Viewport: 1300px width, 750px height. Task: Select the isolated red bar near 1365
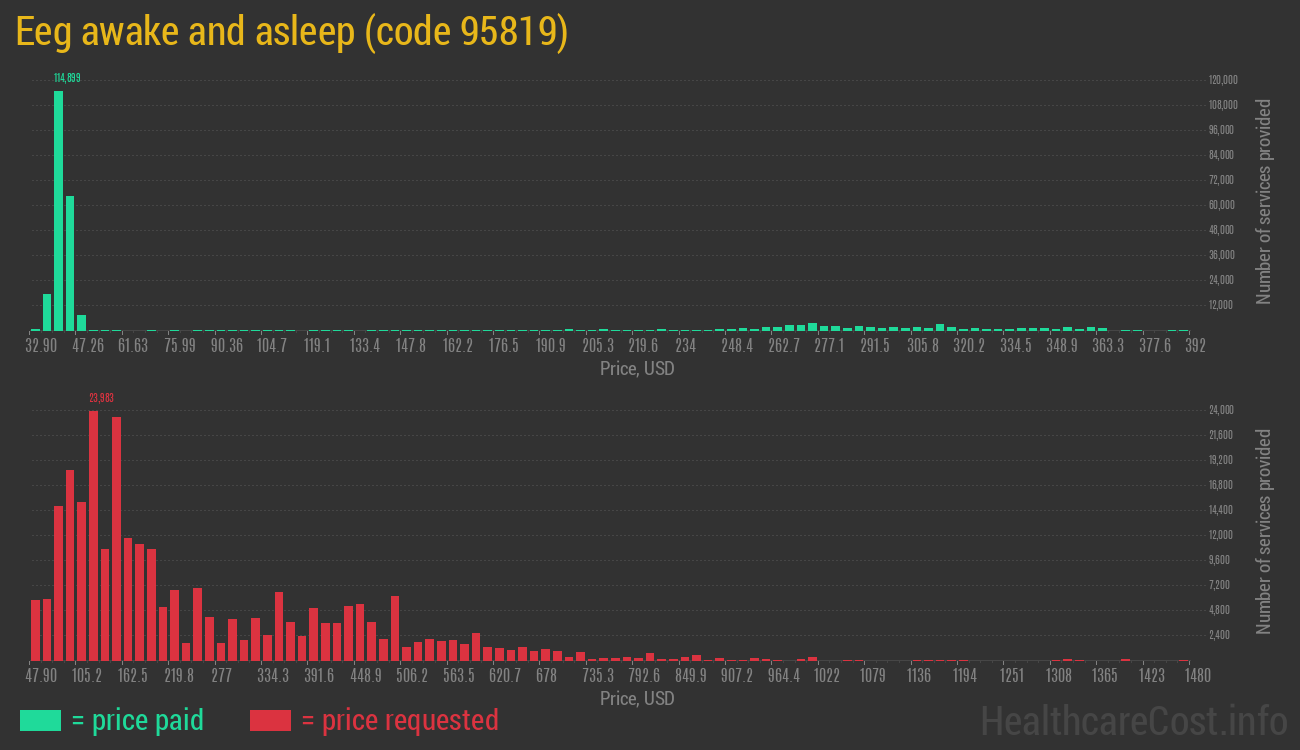click(1125, 660)
